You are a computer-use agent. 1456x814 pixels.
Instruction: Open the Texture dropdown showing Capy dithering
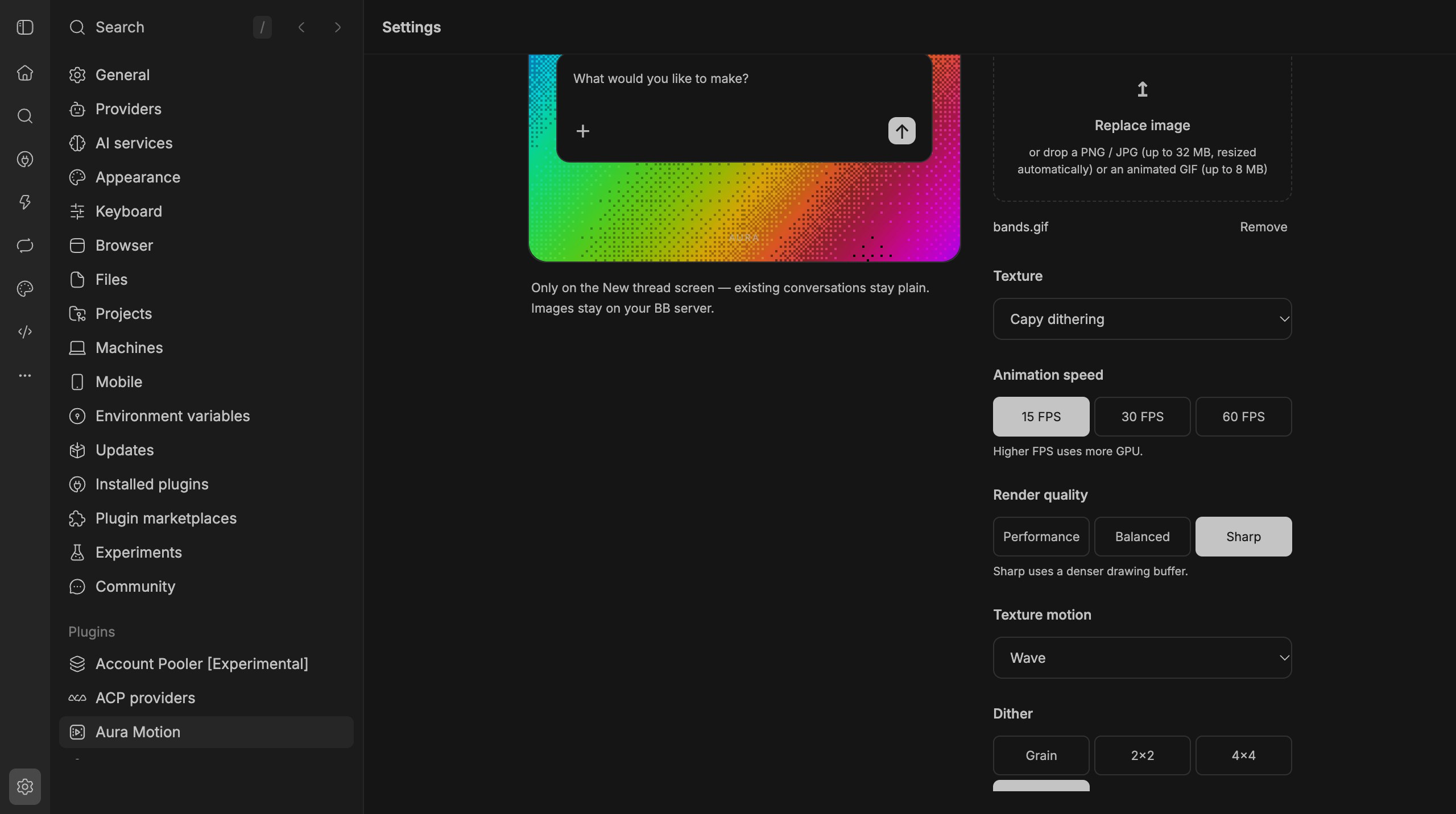[x=1143, y=319]
